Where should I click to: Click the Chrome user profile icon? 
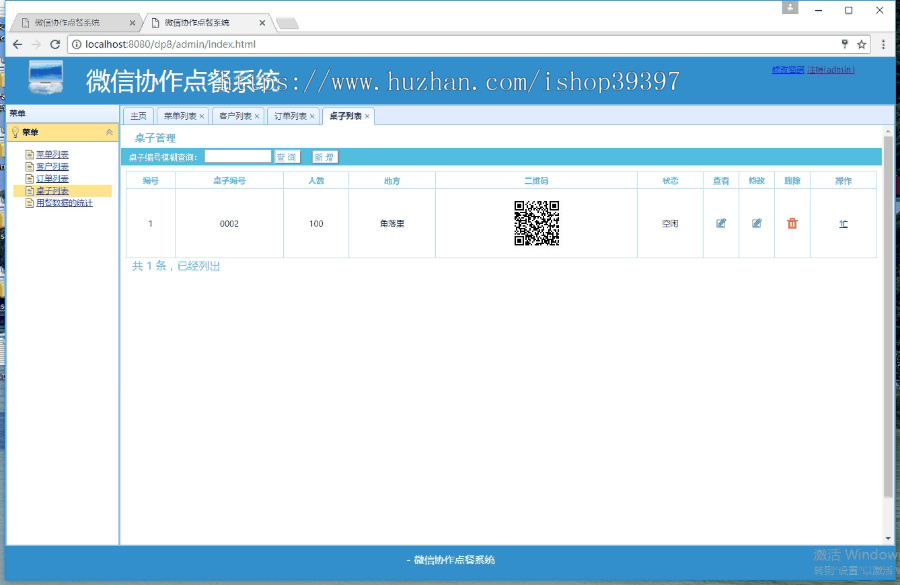(790, 7)
